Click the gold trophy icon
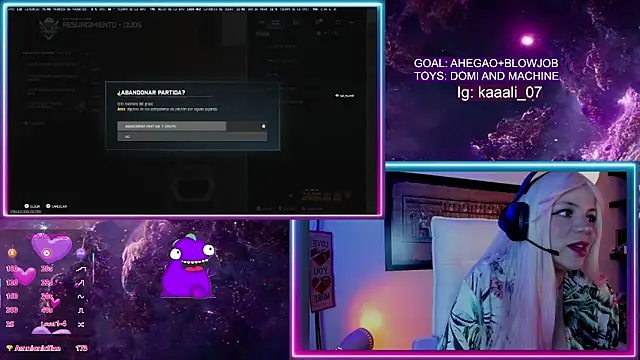Image resolution: width=640 pixels, height=360 pixels. coord(9,348)
